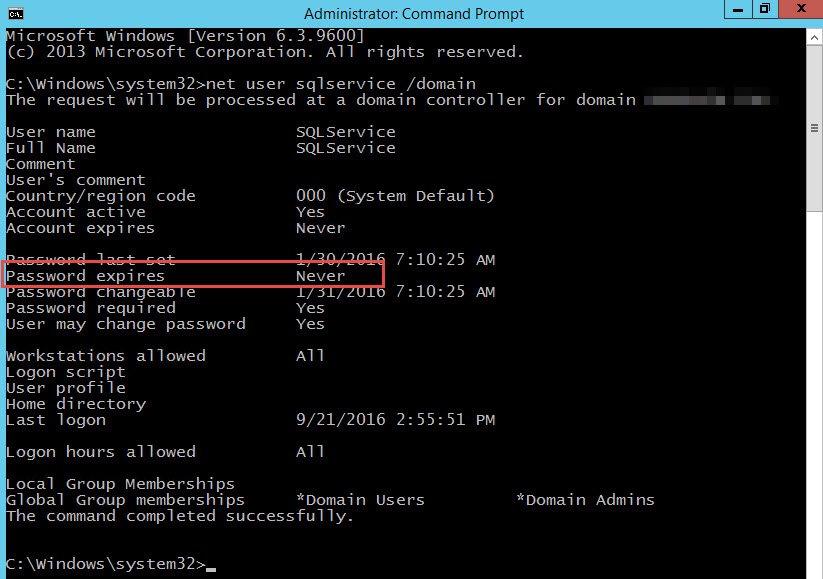Open the Command Prompt system menu icon

pyautogui.click(x=16, y=14)
